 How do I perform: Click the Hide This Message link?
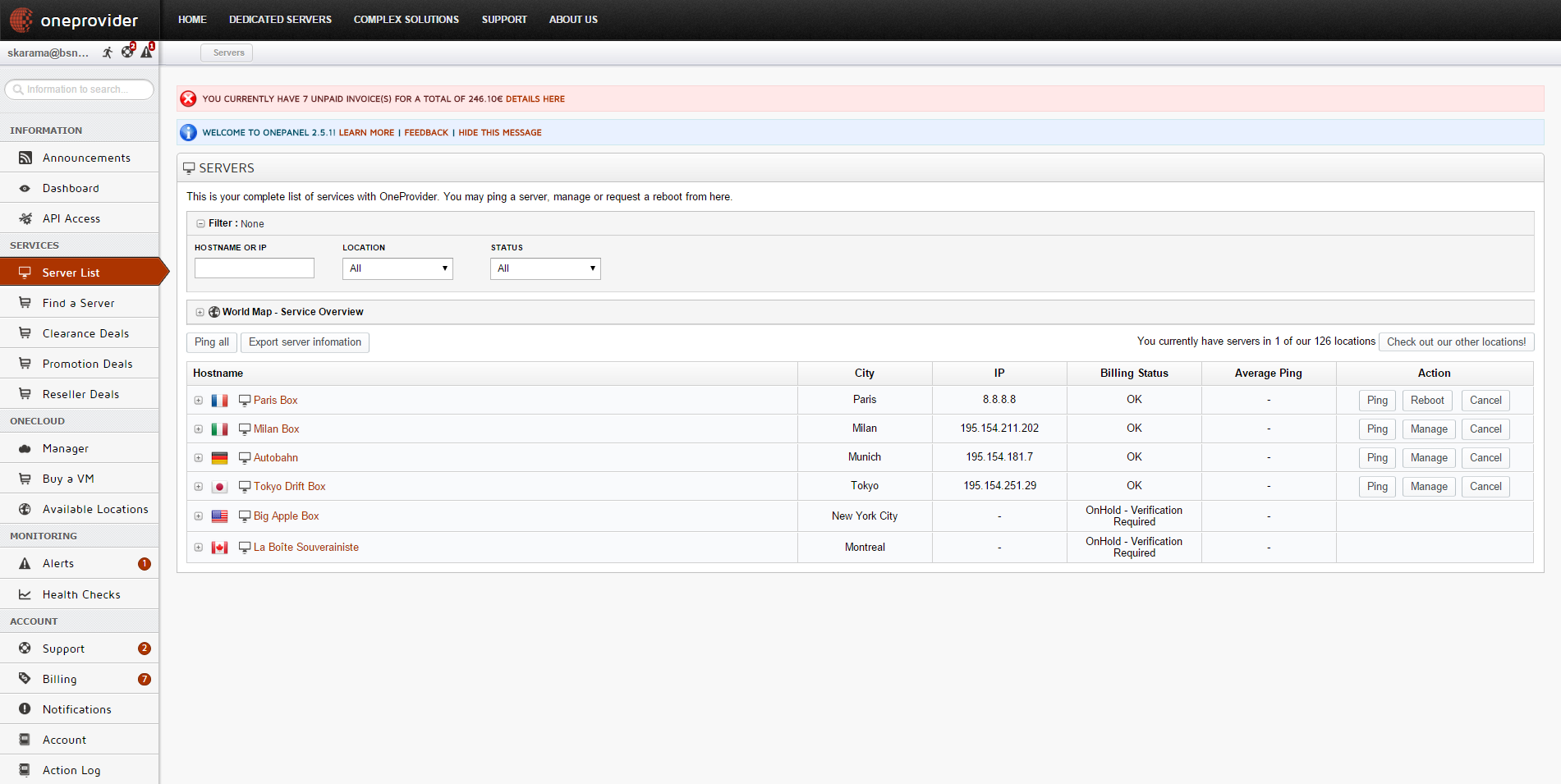point(499,132)
